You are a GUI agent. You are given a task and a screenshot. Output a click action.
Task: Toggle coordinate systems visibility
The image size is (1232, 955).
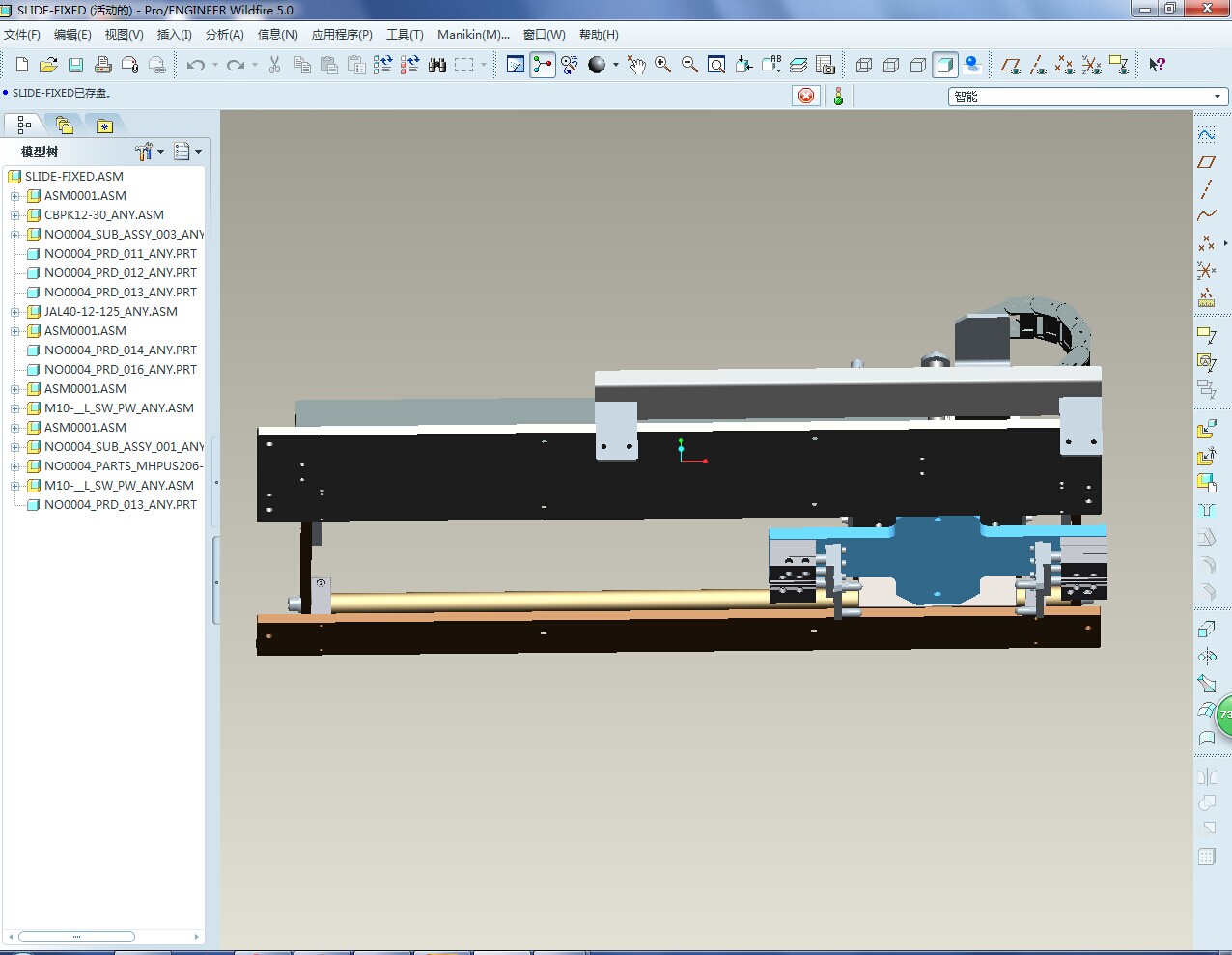(1092, 65)
